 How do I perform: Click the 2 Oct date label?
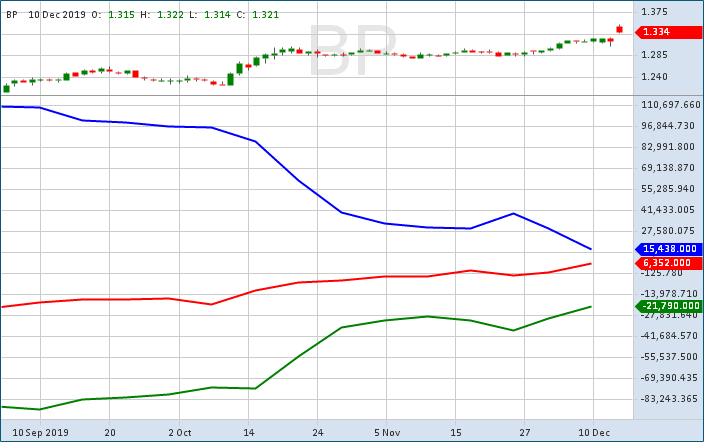click(x=180, y=433)
